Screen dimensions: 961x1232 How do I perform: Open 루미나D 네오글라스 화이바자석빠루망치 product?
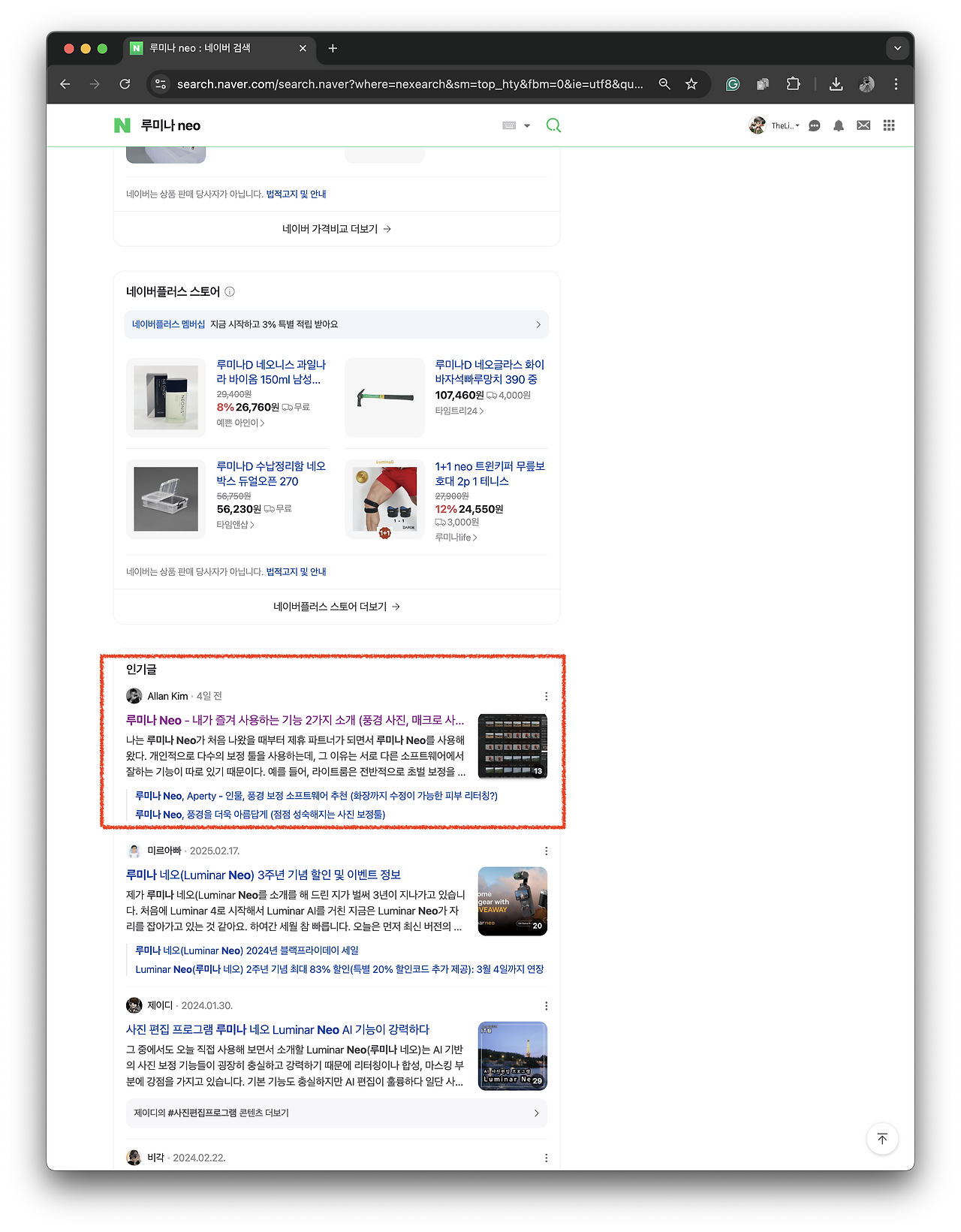click(490, 372)
